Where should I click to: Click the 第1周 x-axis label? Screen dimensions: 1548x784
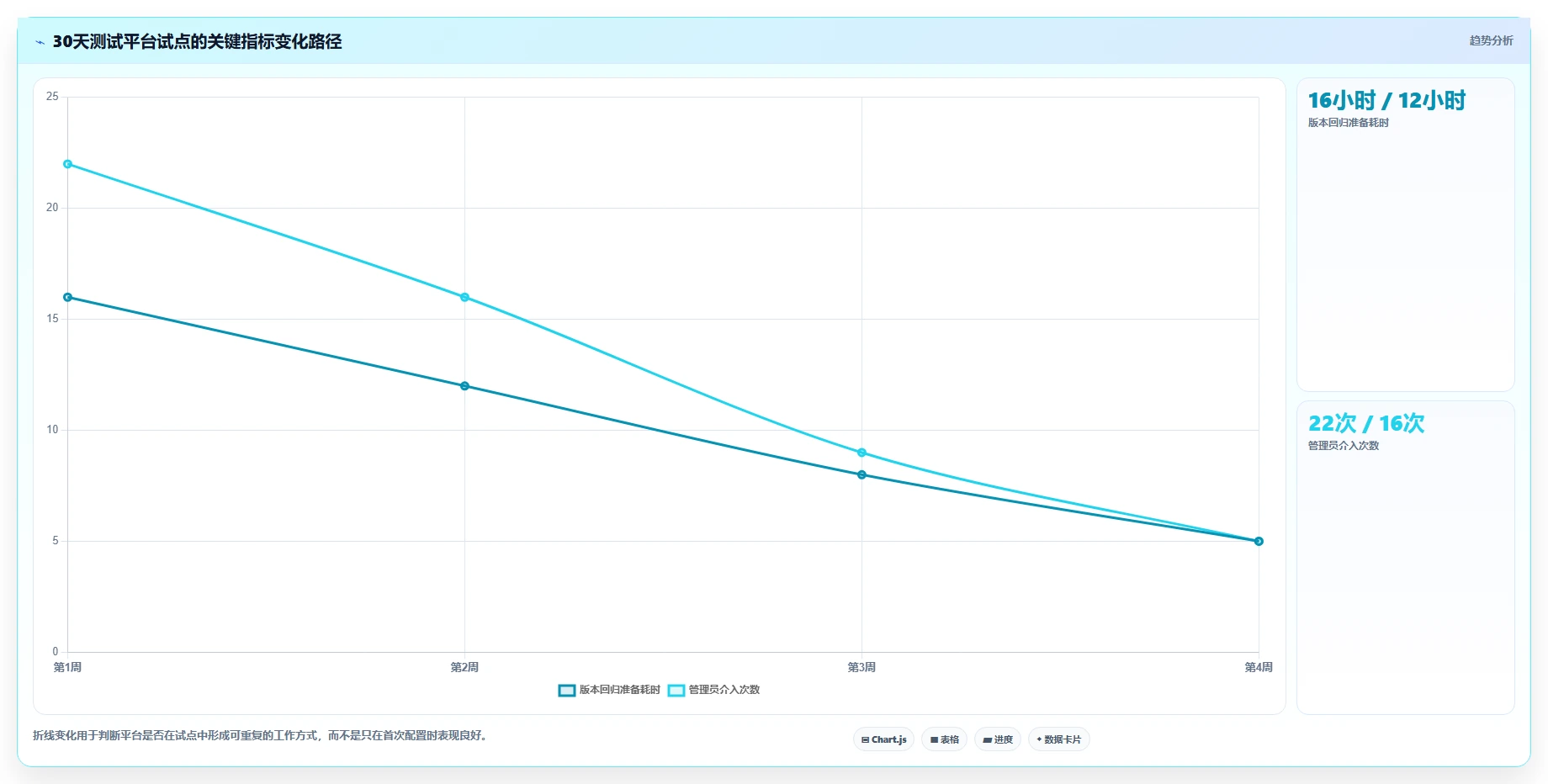67,667
